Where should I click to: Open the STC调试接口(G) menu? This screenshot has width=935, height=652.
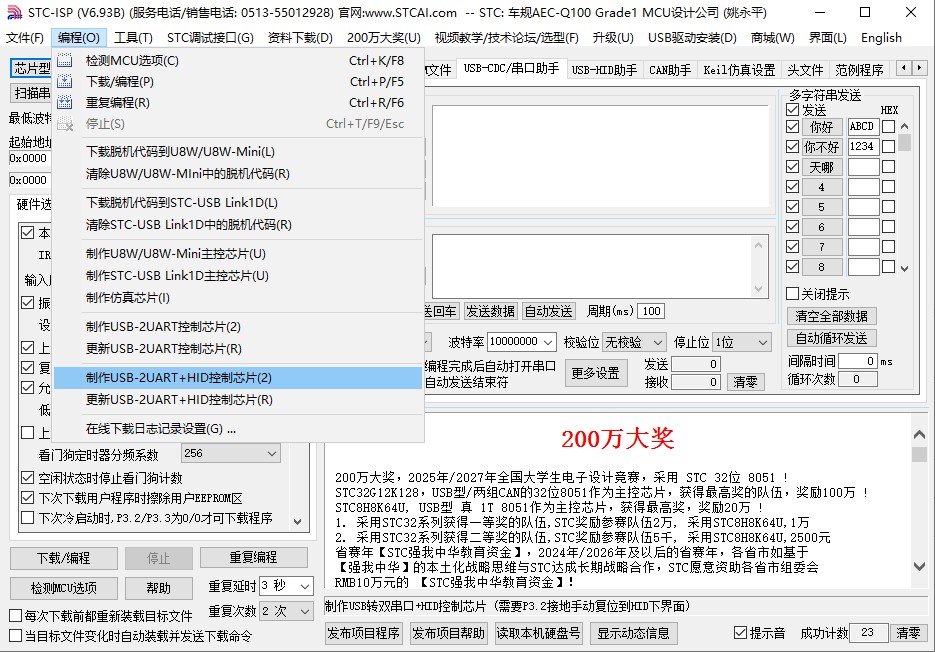(210, 38)
